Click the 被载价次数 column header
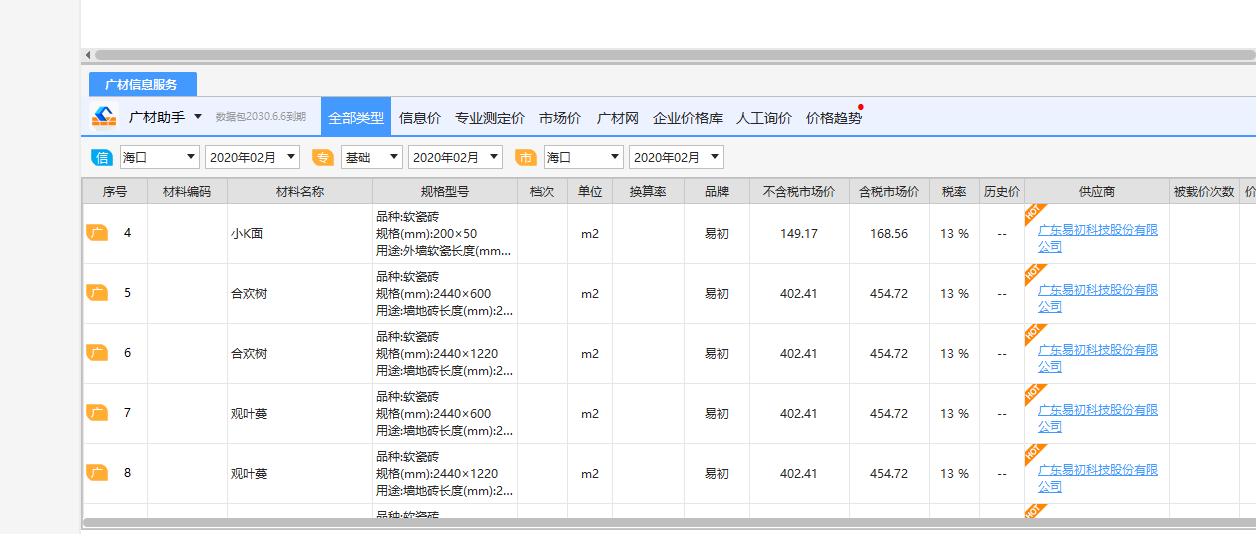Viewport: 1256px width, 534px height. click(x=1205, y=191)
